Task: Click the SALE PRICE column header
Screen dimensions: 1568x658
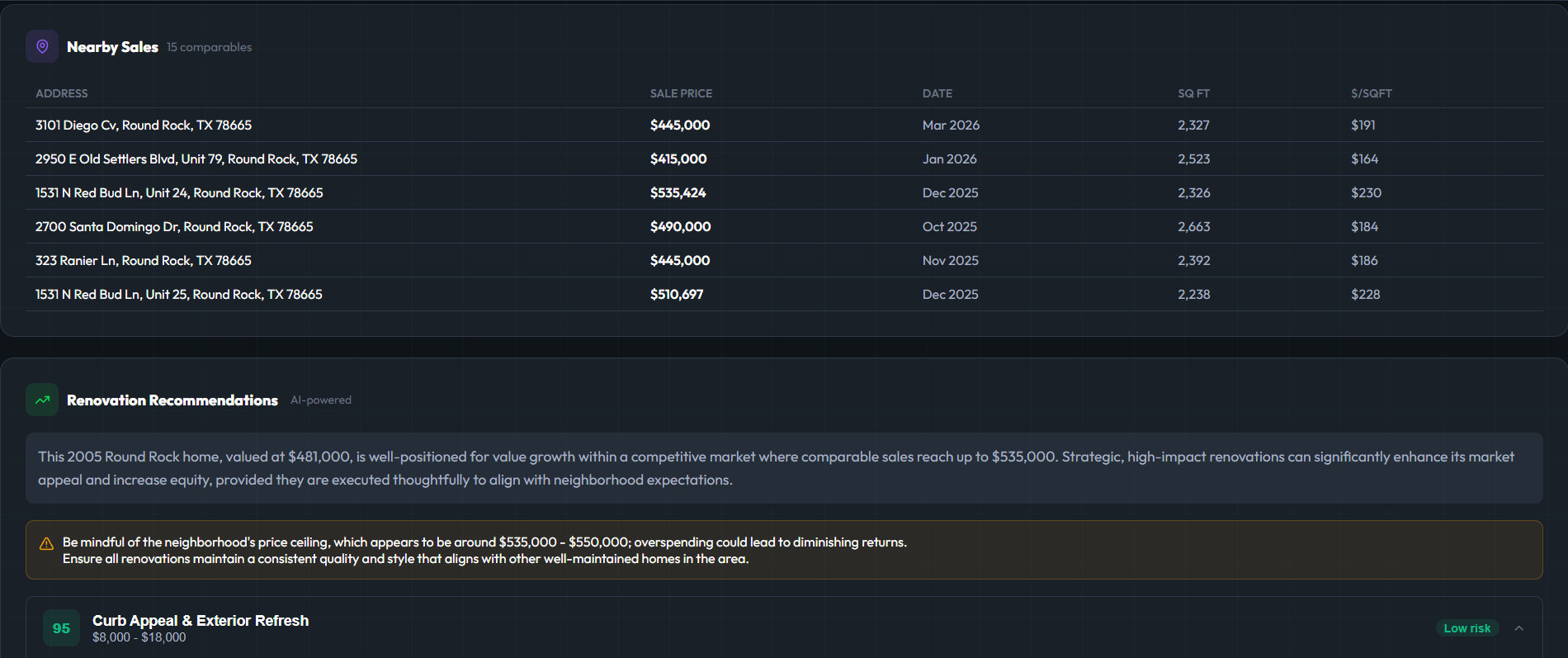Action: (x=681, y=93)
